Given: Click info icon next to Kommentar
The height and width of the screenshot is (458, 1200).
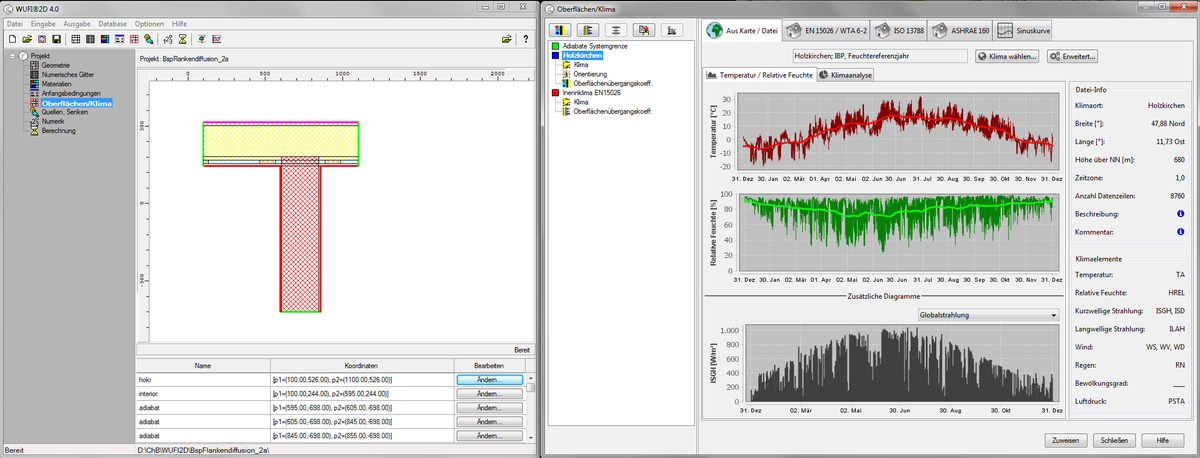Looking at the screenshot, I should click(x=1181, y=232).
